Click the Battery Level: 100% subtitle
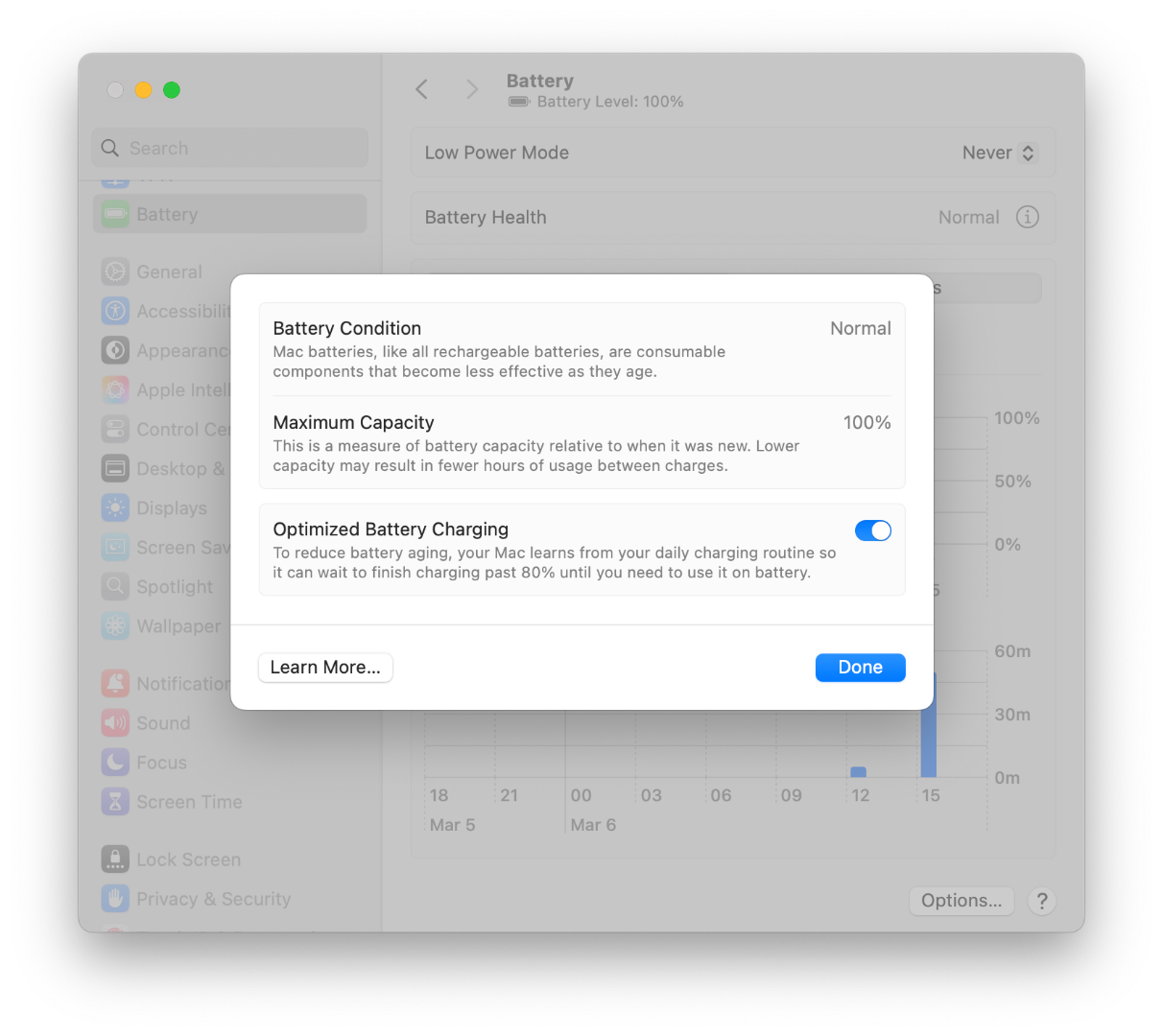This screenshot has height=1036, width=1163. tap(610, 102)
